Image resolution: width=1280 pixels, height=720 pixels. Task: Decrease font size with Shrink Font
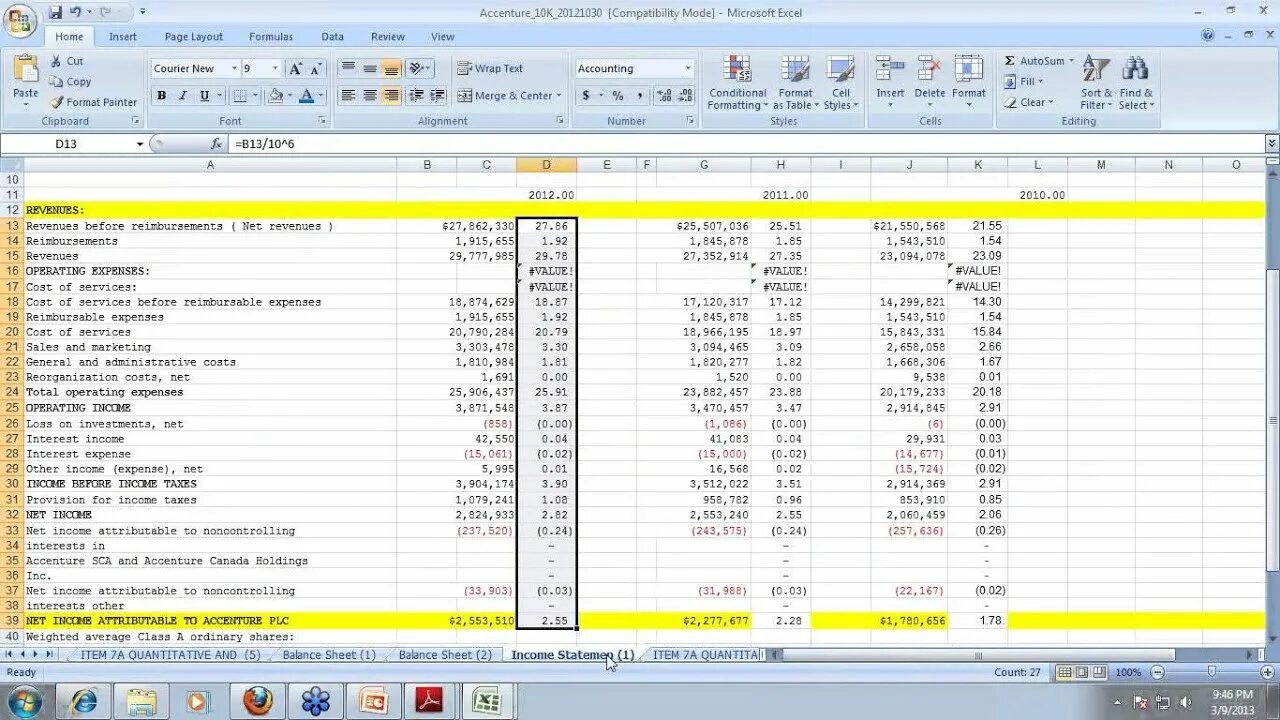(x=316, y=69)
